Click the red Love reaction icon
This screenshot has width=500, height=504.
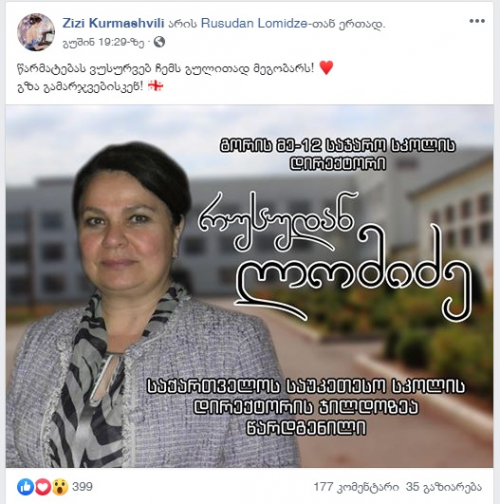[43, 487]
